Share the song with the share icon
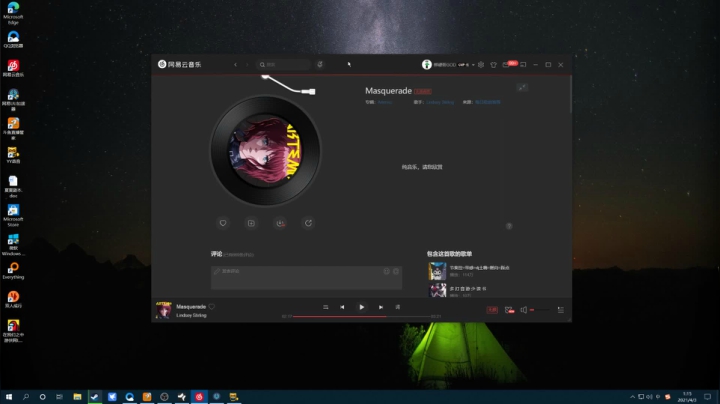 [309, 223]
